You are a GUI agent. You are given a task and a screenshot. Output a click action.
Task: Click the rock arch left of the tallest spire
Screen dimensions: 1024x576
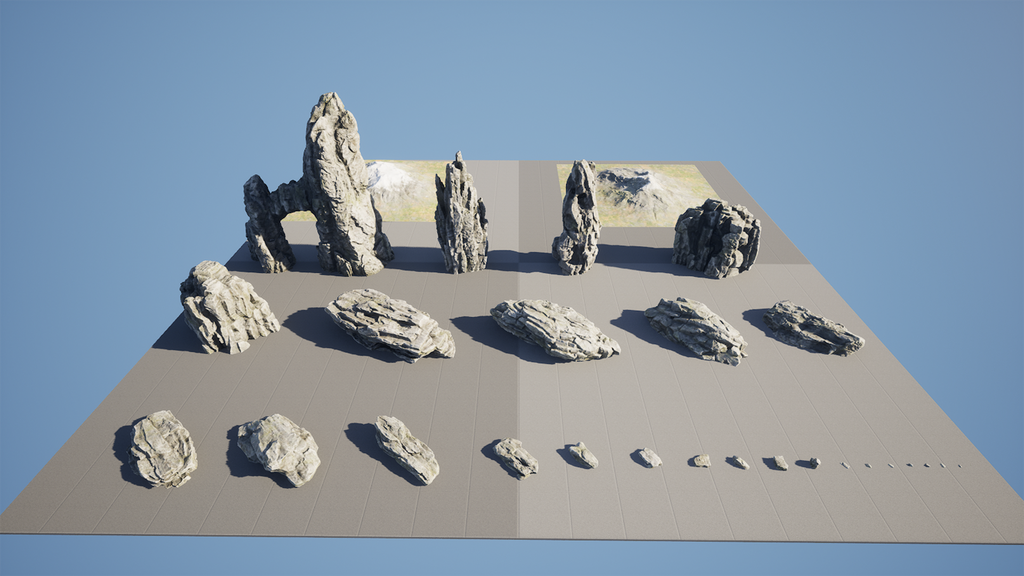266,222
